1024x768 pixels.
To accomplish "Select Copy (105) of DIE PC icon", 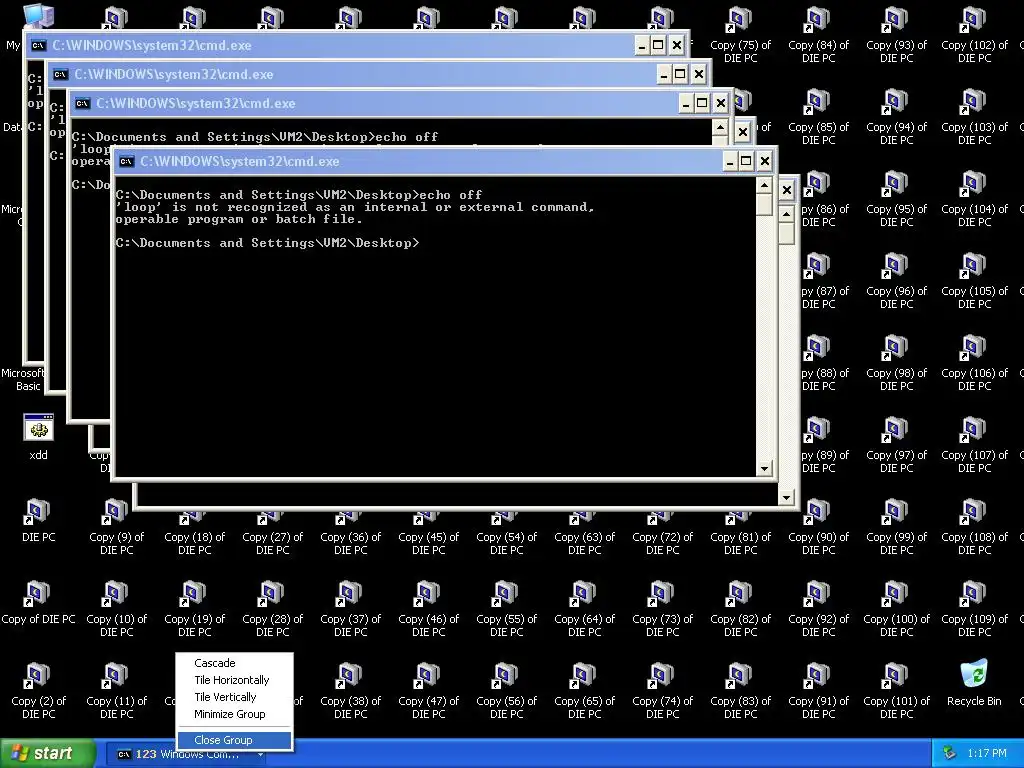I will click(974, 281).
